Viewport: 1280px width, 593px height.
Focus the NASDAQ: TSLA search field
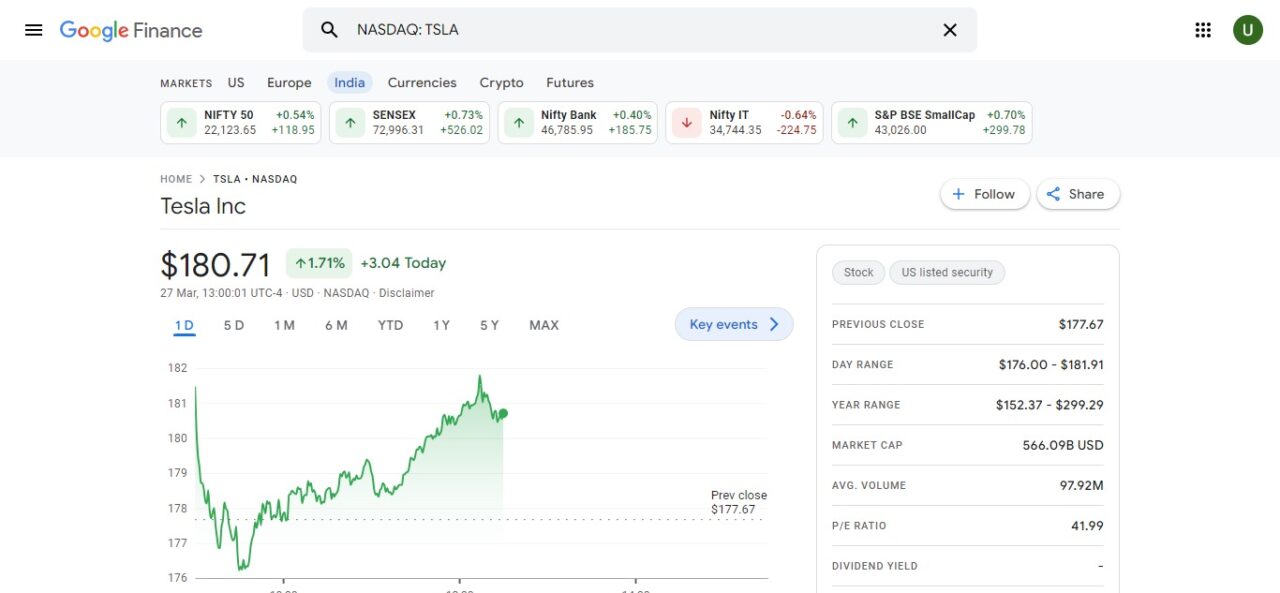pos(640,30)
